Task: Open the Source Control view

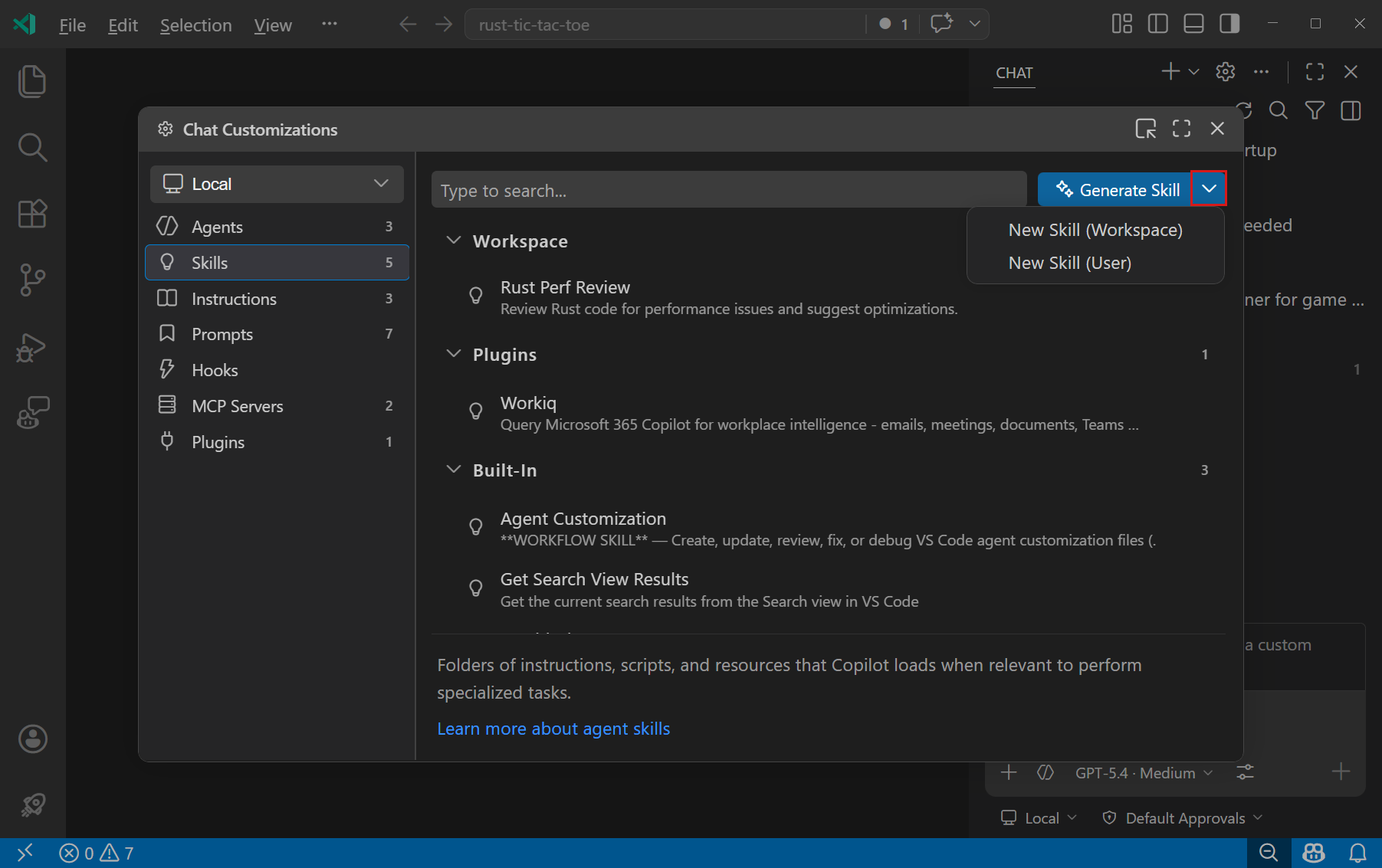Action: click(32, 280)
